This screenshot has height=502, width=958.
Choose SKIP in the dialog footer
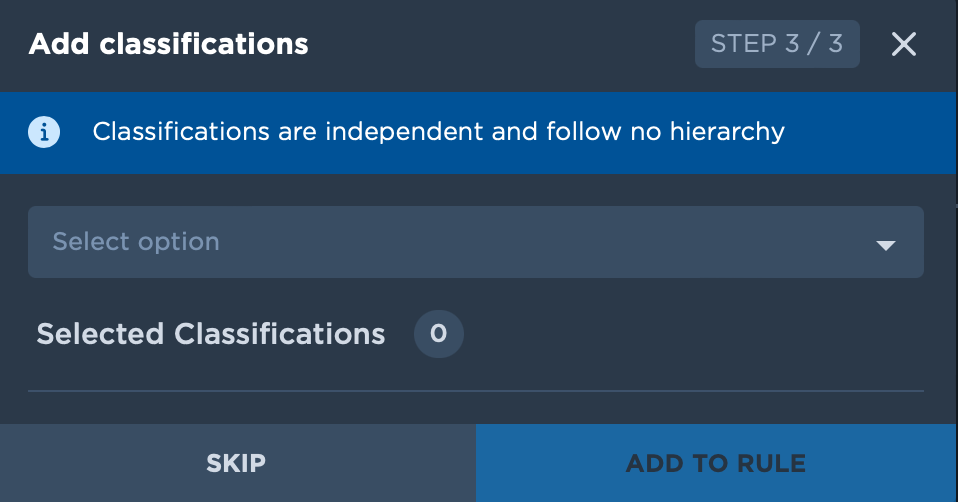coord(238,463)
